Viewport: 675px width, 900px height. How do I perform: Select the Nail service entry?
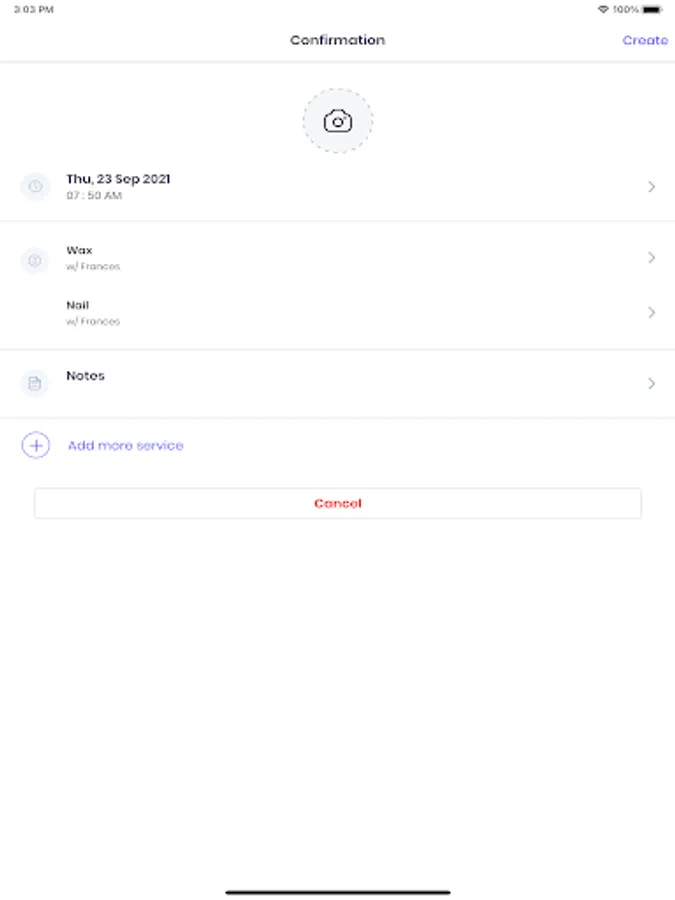(78, 306)
